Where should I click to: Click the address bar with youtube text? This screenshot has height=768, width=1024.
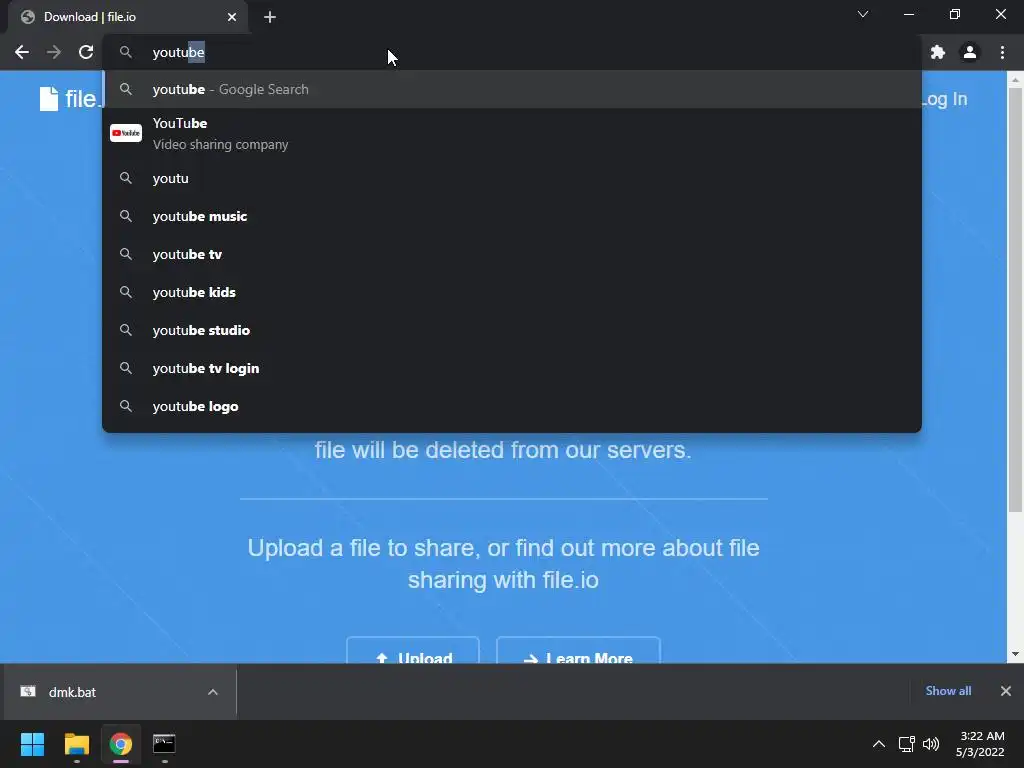tap(513, 52)
